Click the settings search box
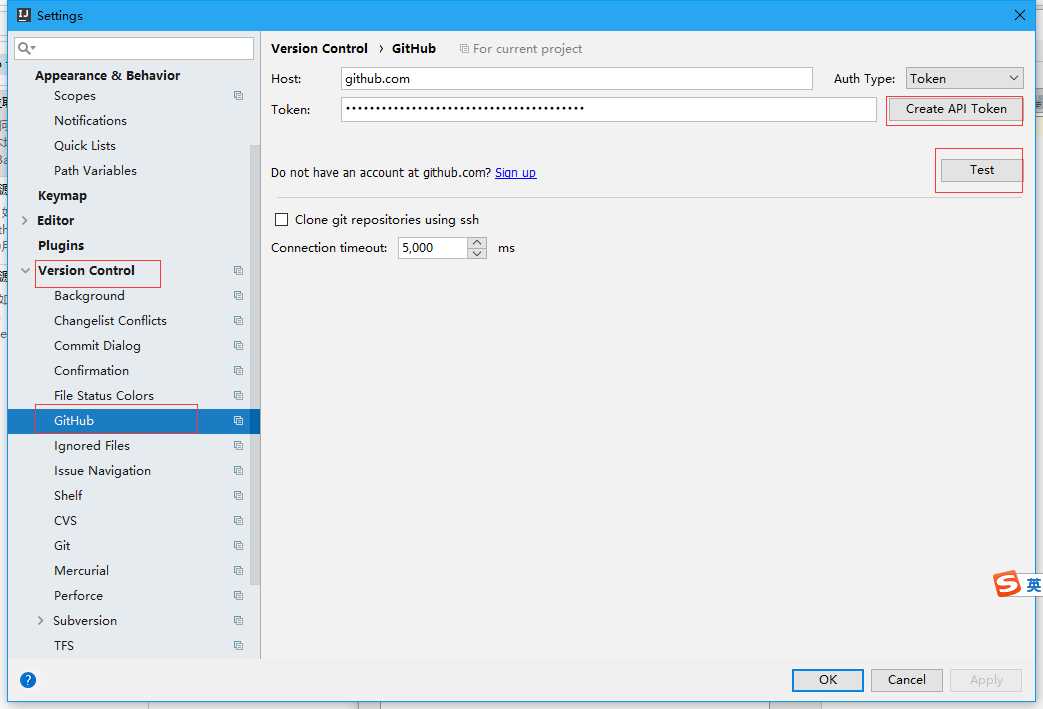The width and height of the screenshot is (1043, 709). [134, 48]
